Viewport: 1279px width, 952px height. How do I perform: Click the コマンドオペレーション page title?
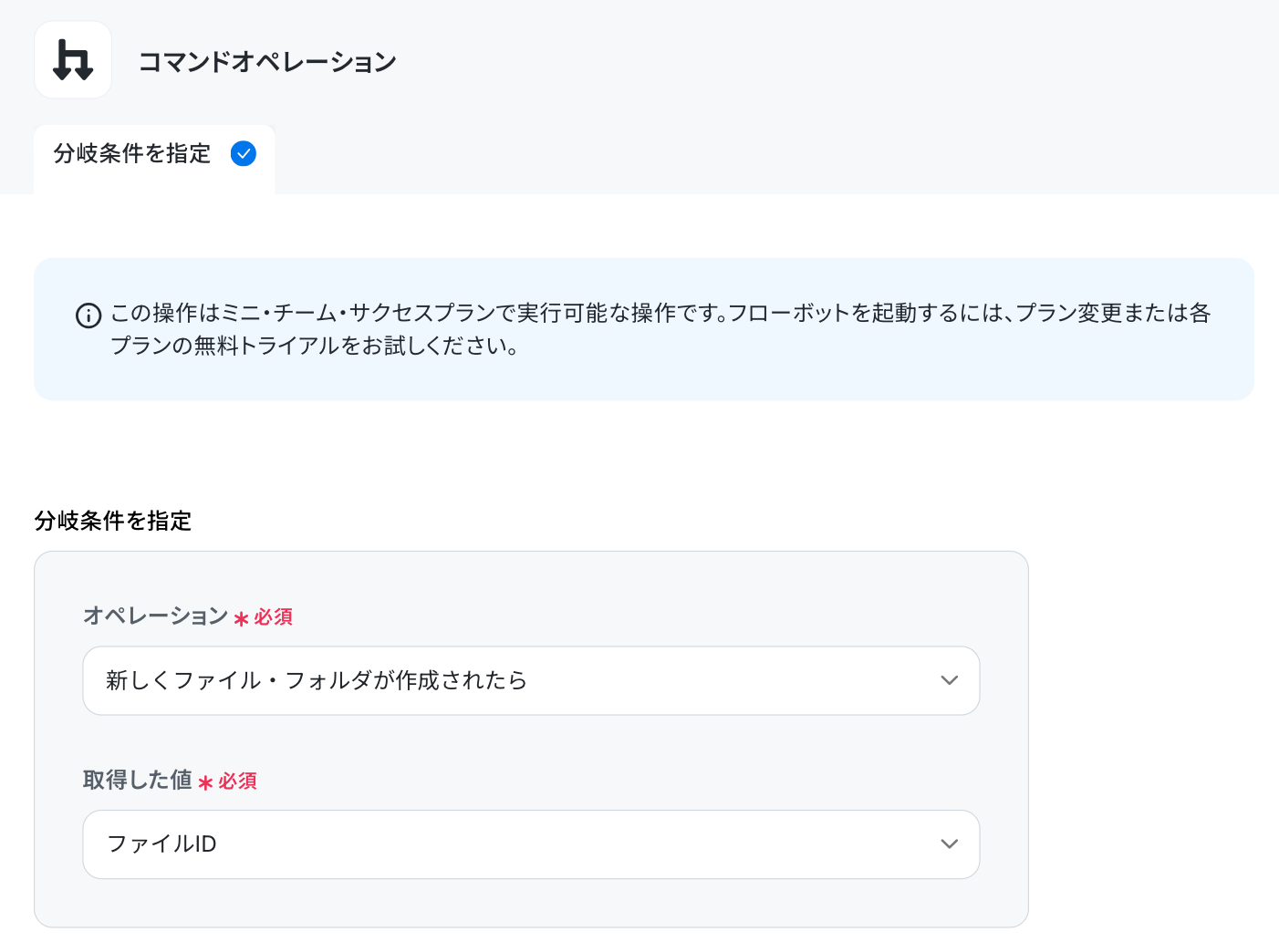[x=267, y=62]
